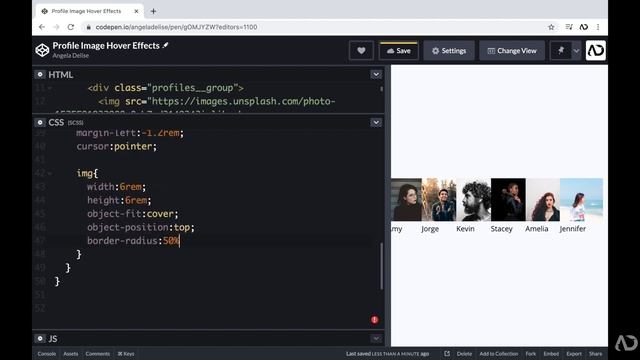Image resolution: width=640 pixels, height=360 pixels.
Task: Click the HTML editor vertical scrollbar
Action: point(382,89)
